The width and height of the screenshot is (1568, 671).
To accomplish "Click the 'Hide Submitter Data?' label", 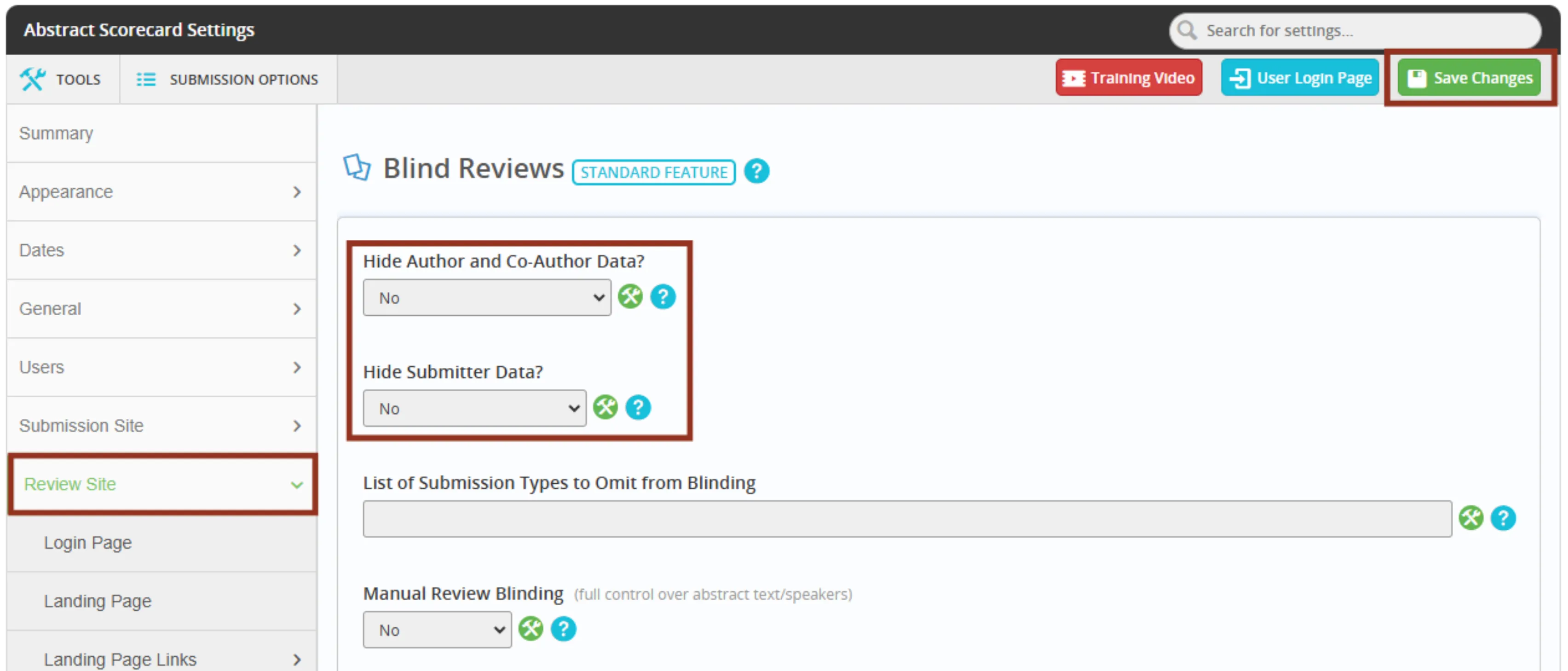I will tap(453, 372).
